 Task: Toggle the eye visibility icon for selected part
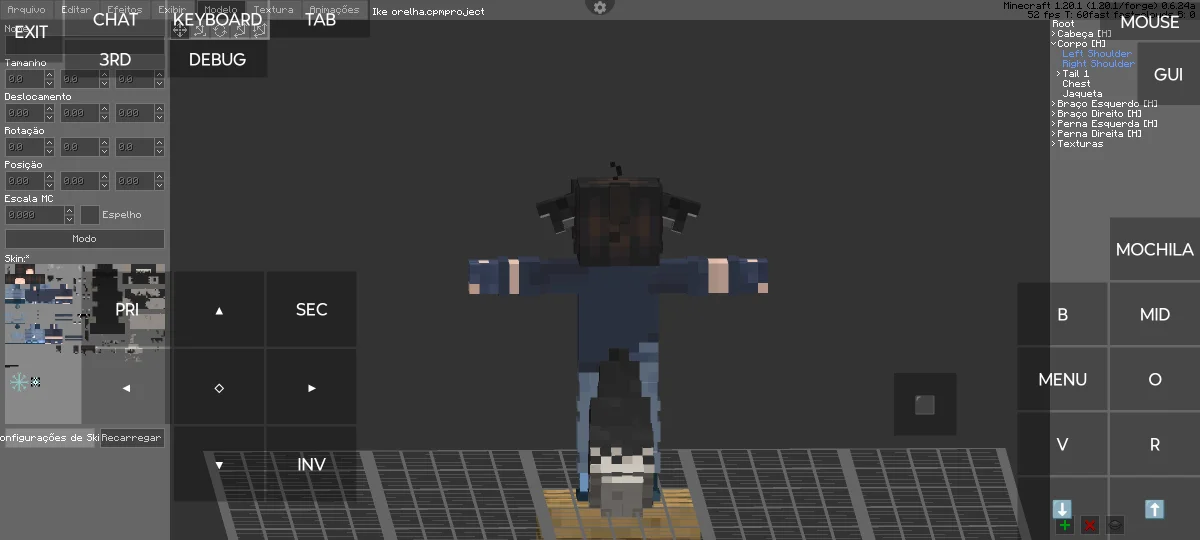point(1116,525)
